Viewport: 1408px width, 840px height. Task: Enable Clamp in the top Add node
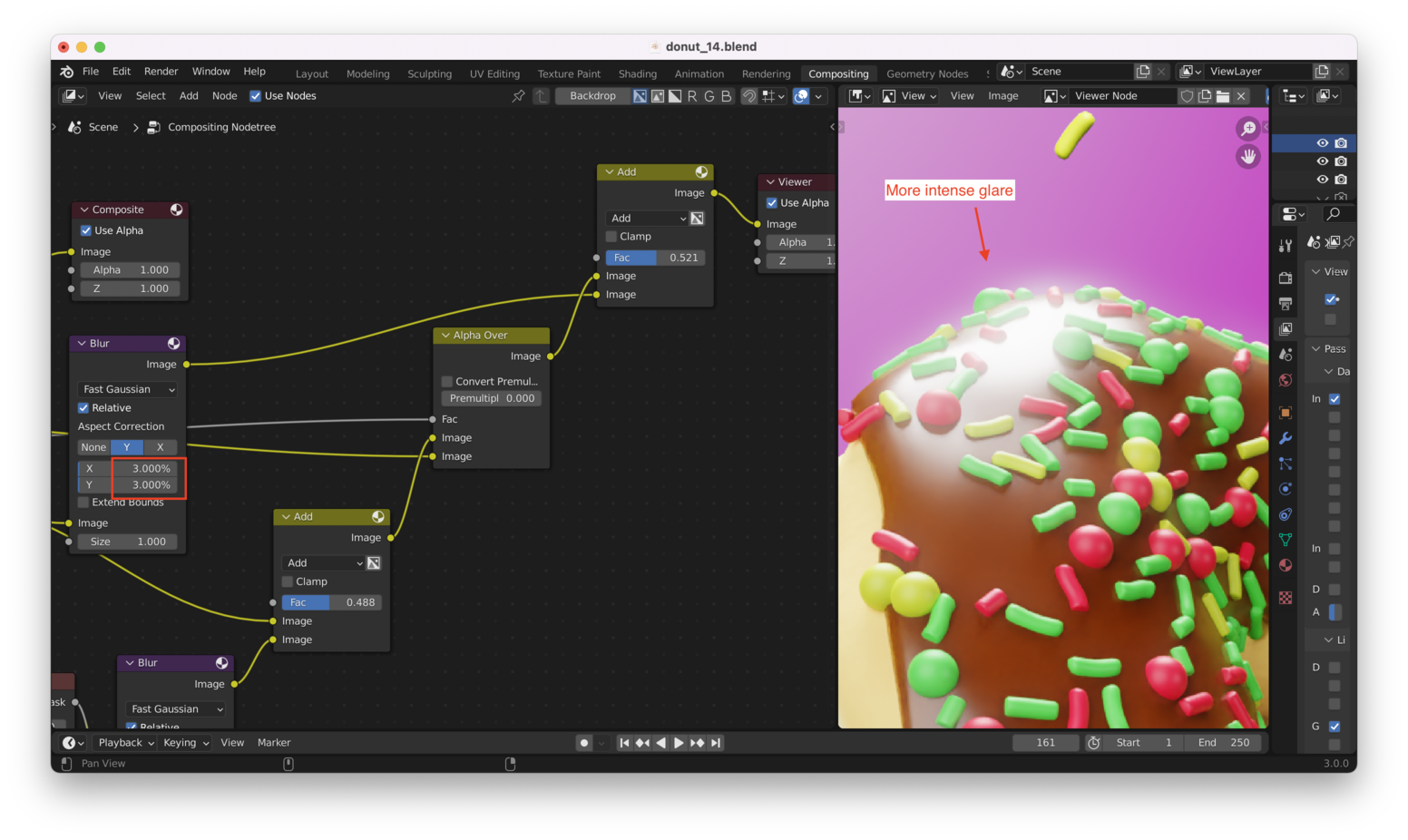[x=611, y=237]
